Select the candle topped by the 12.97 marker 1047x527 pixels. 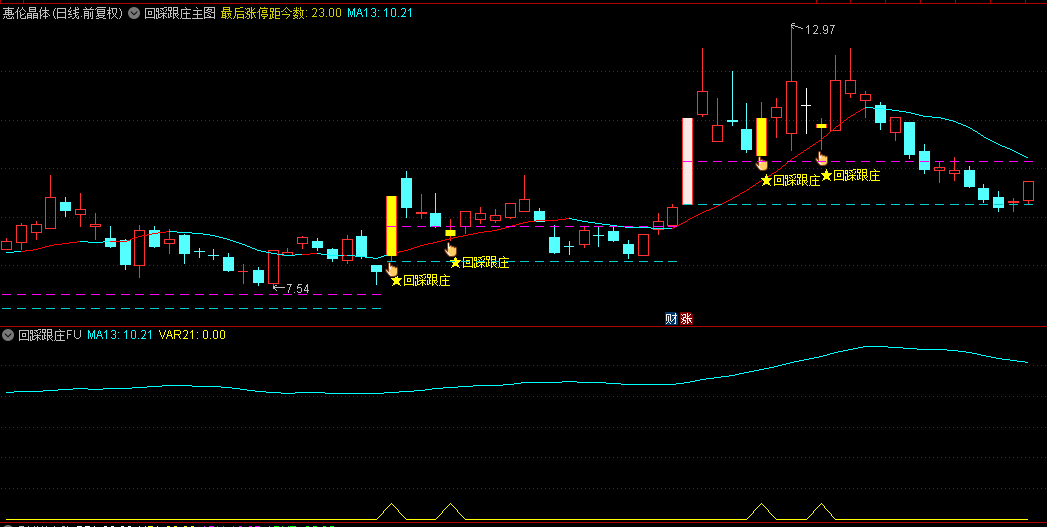[791, 107]
